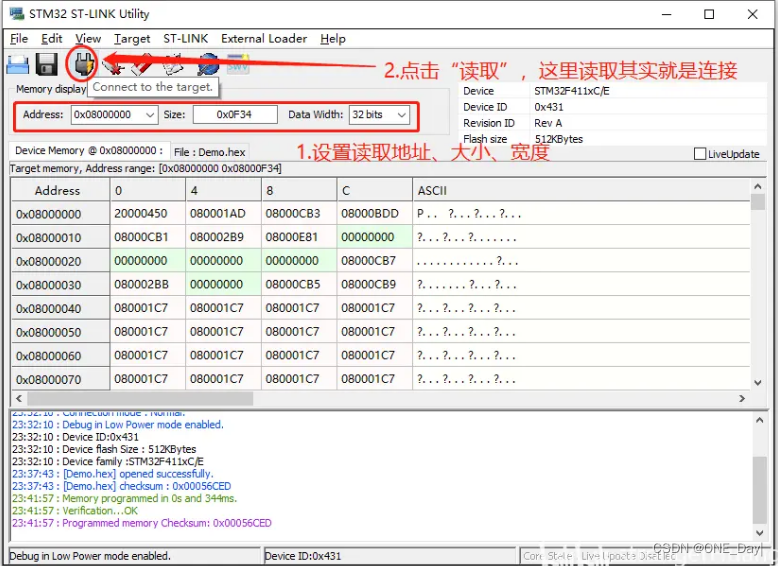Click the memory grid horizontal scrollbar thumb
778x566 pixels.
[x=140, y=398]
